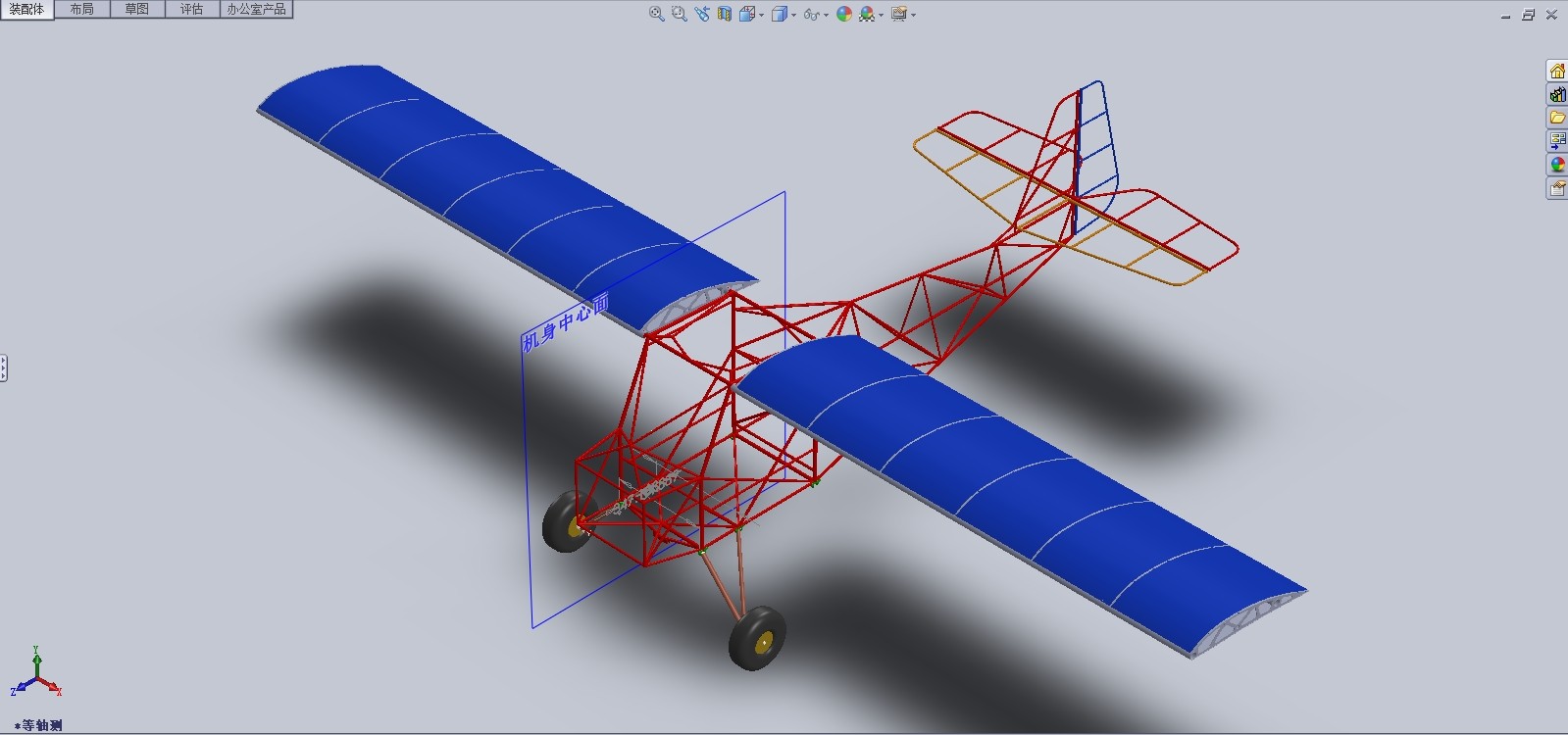Expand the Hide/Show Items dropdown arrow
The image size is (1568, 735).
tap(826, 15)
